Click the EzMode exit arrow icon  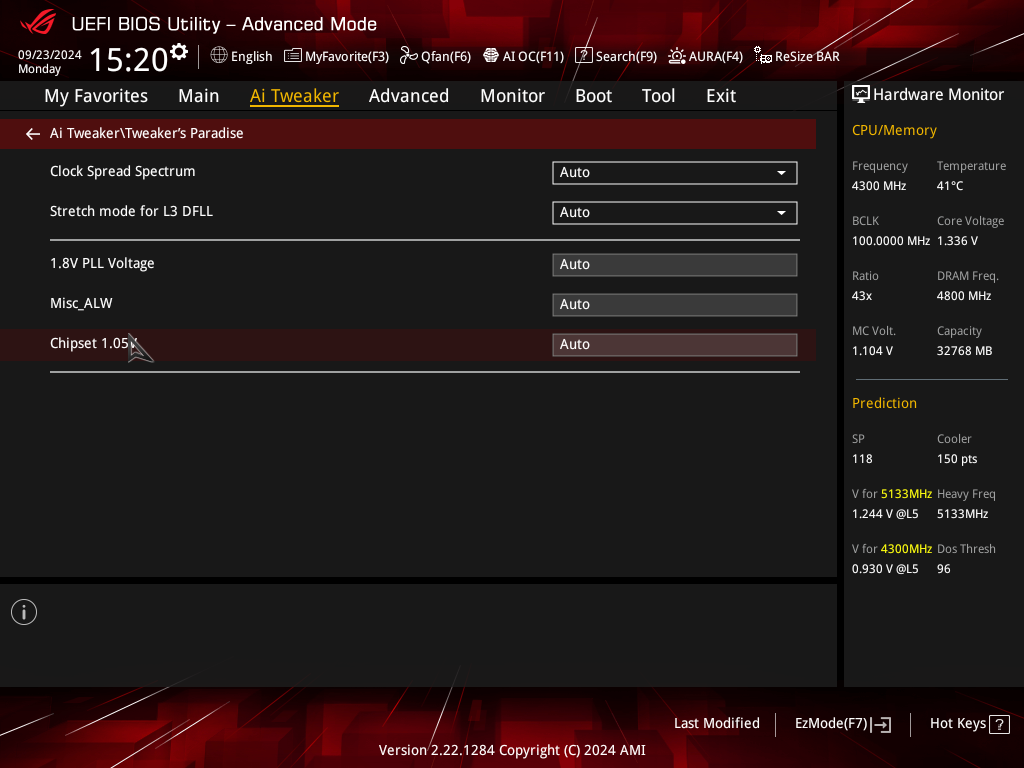(881, 724)
